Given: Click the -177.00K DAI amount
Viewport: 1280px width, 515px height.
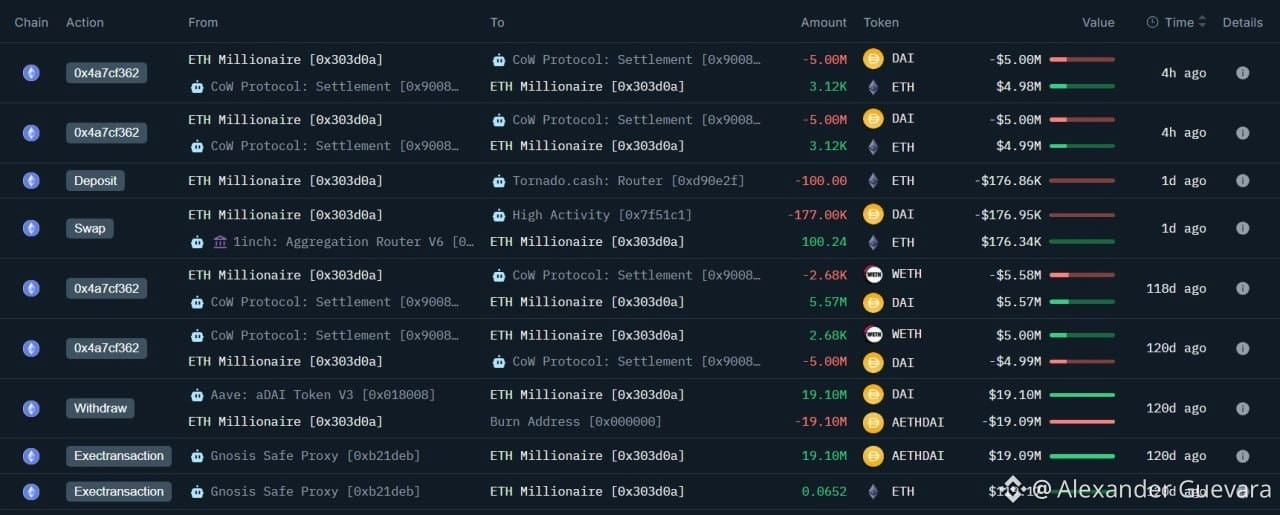Looking at the screenshot, I should [817, 215].
